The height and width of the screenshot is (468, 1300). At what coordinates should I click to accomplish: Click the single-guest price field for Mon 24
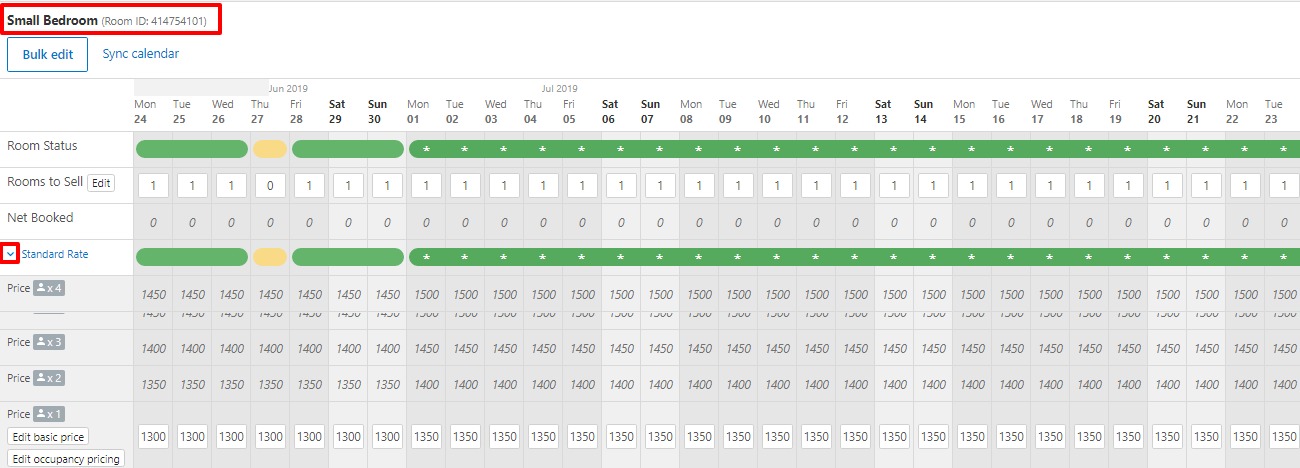click(153, 436)
